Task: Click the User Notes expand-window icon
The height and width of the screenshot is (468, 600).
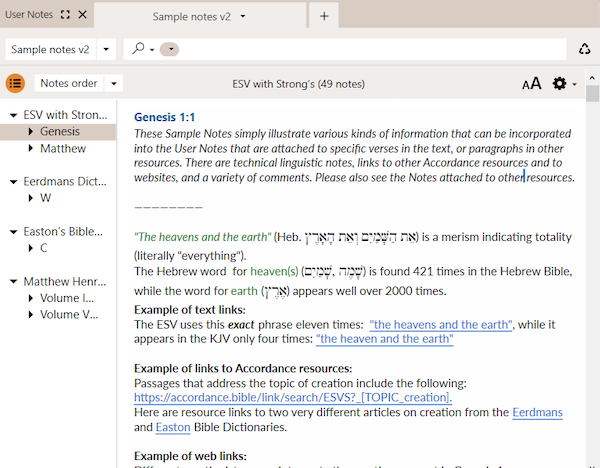Action: pyautogui.click(x=65, y=16)
